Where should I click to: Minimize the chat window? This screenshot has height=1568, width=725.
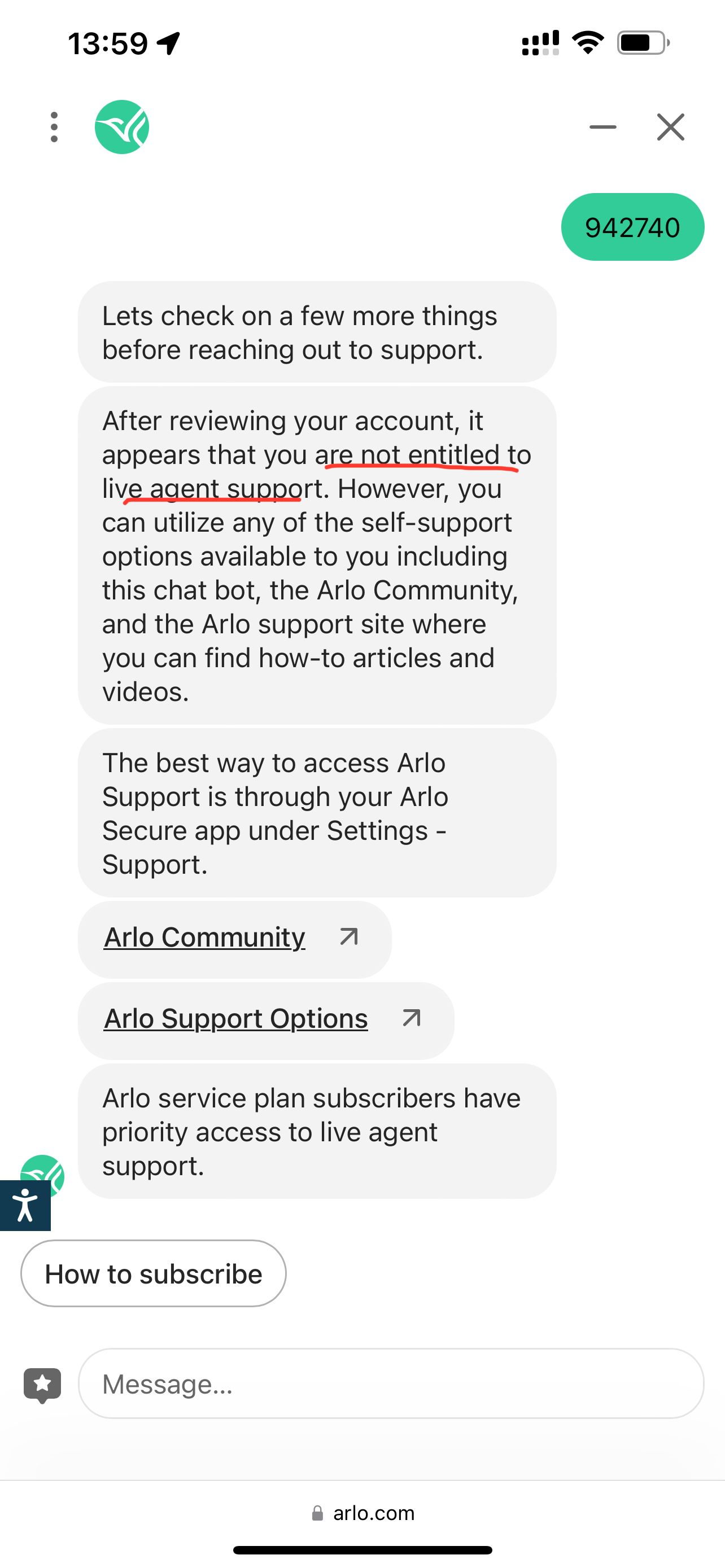coord(602,126)
